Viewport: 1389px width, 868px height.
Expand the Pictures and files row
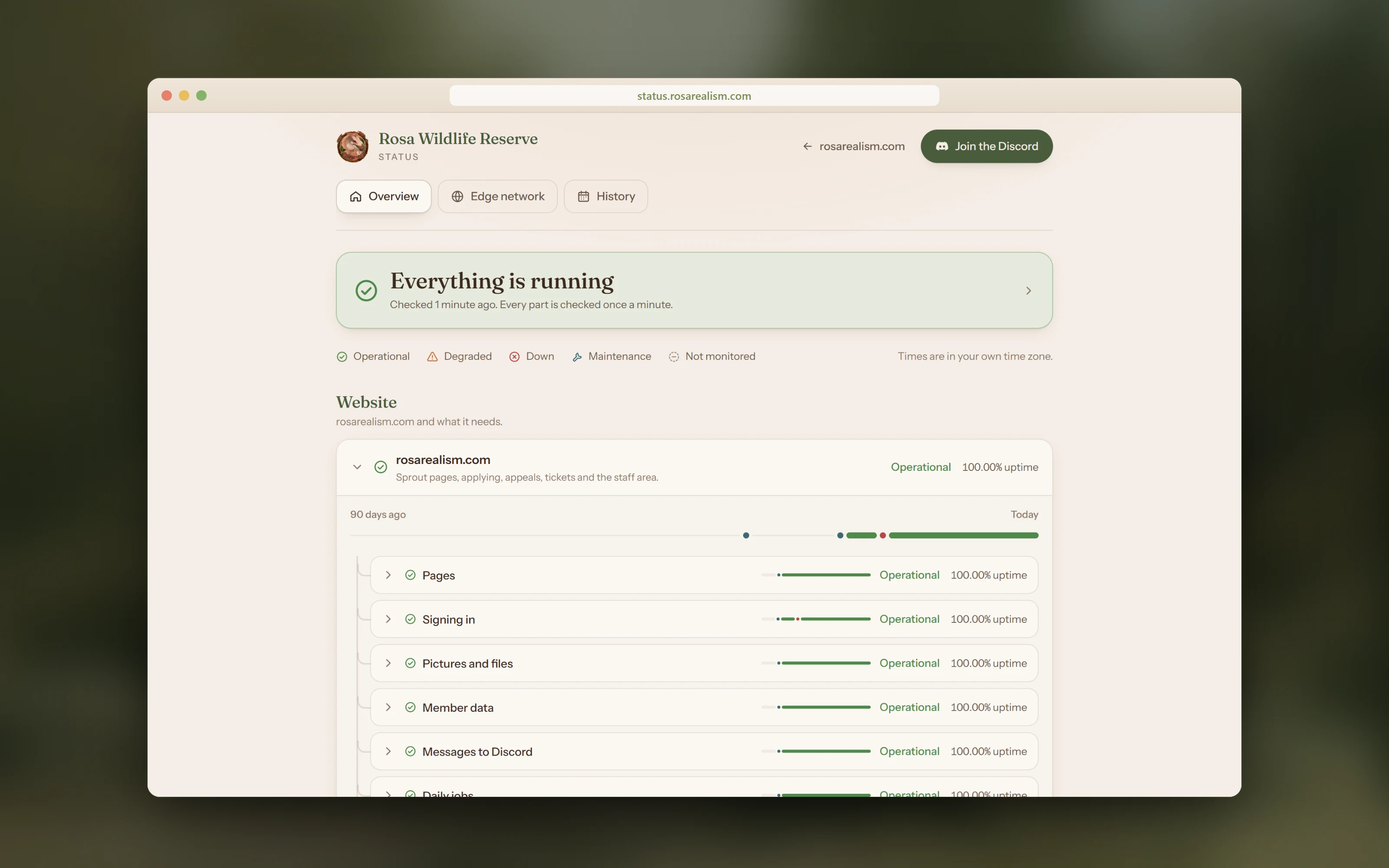pyautogui.click(x=388, y=663)
